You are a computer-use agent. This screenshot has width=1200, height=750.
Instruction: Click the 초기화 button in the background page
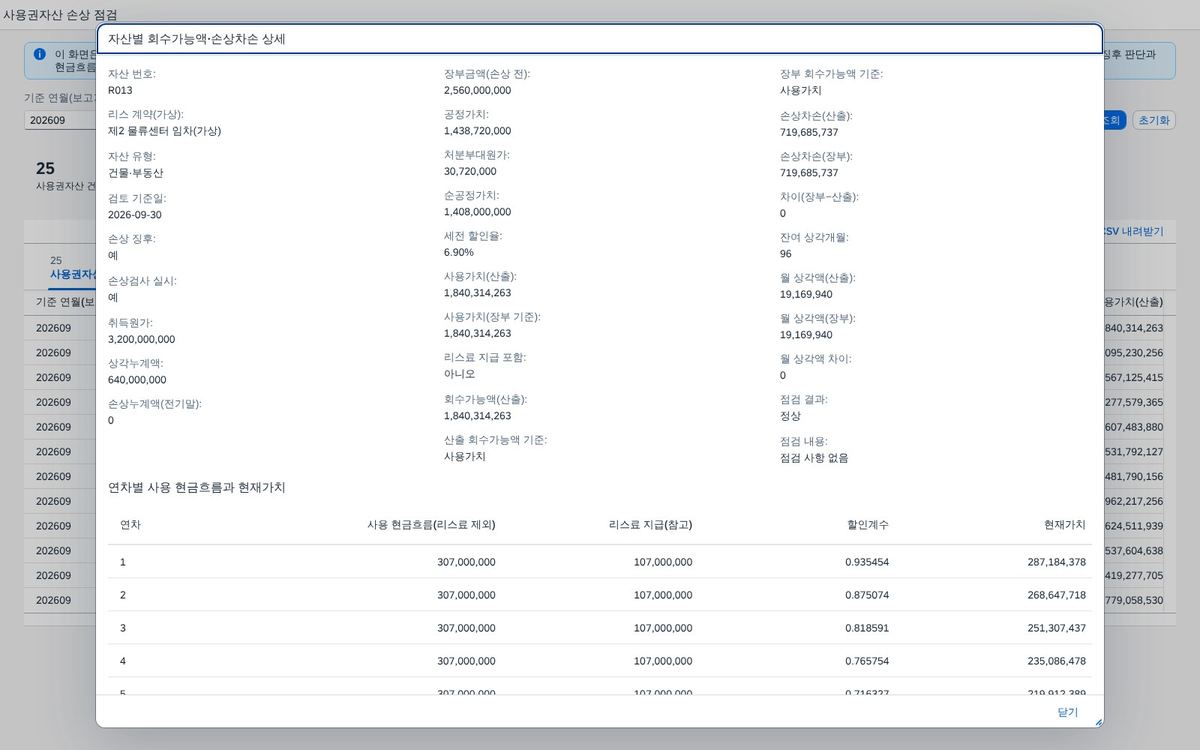1152,120
